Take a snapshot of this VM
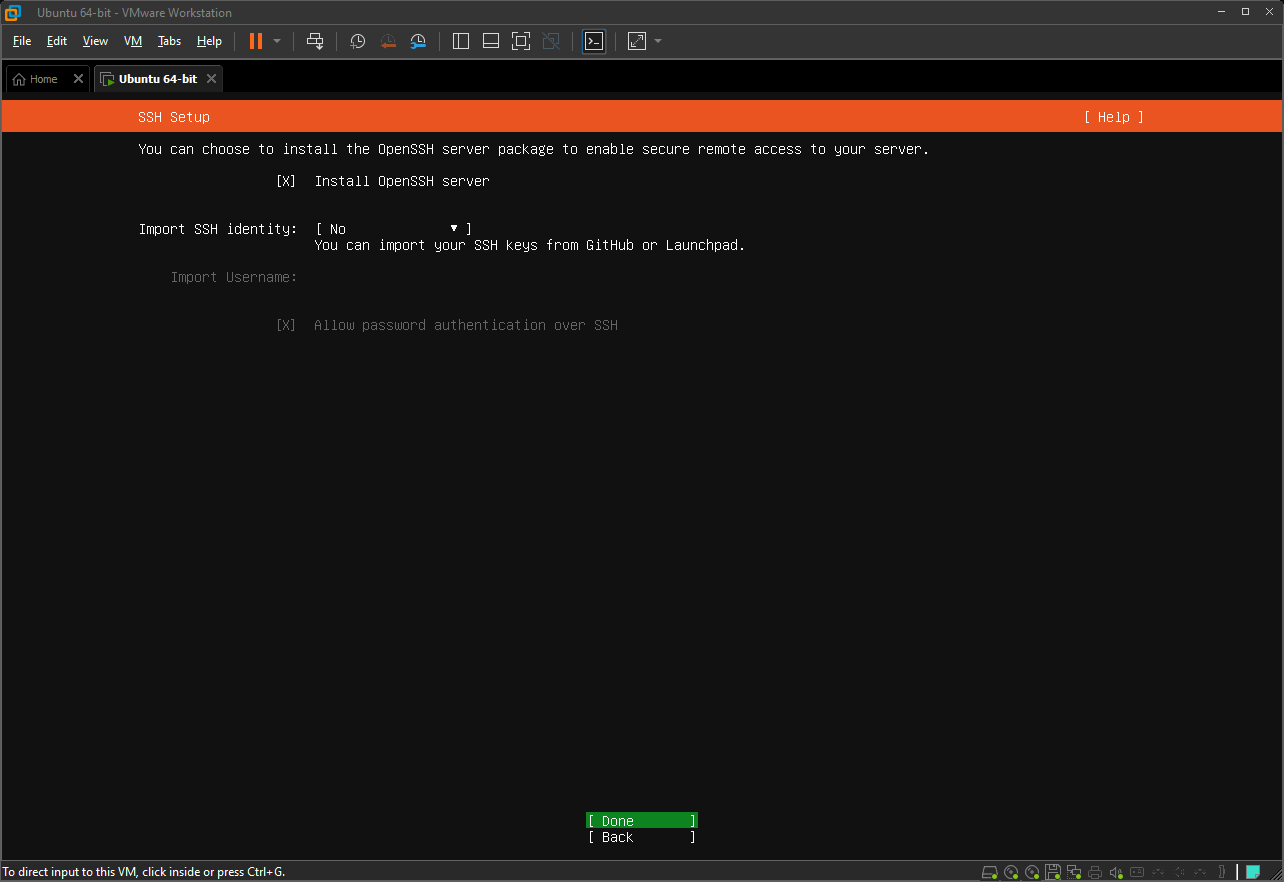The height and width of the screenshot is (882, 1284). (357, 41)
